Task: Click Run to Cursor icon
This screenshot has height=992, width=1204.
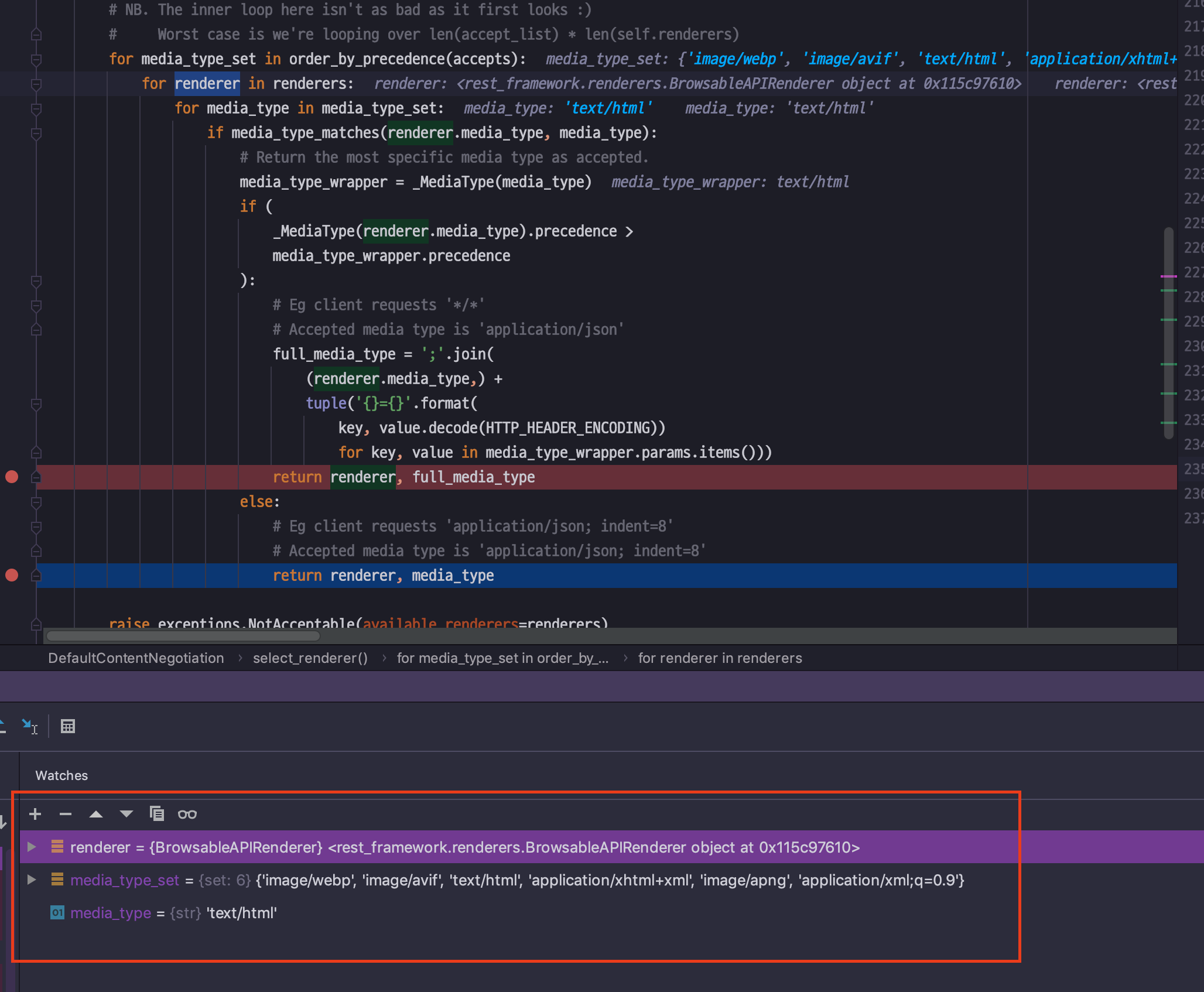Action: coord(29,727)
